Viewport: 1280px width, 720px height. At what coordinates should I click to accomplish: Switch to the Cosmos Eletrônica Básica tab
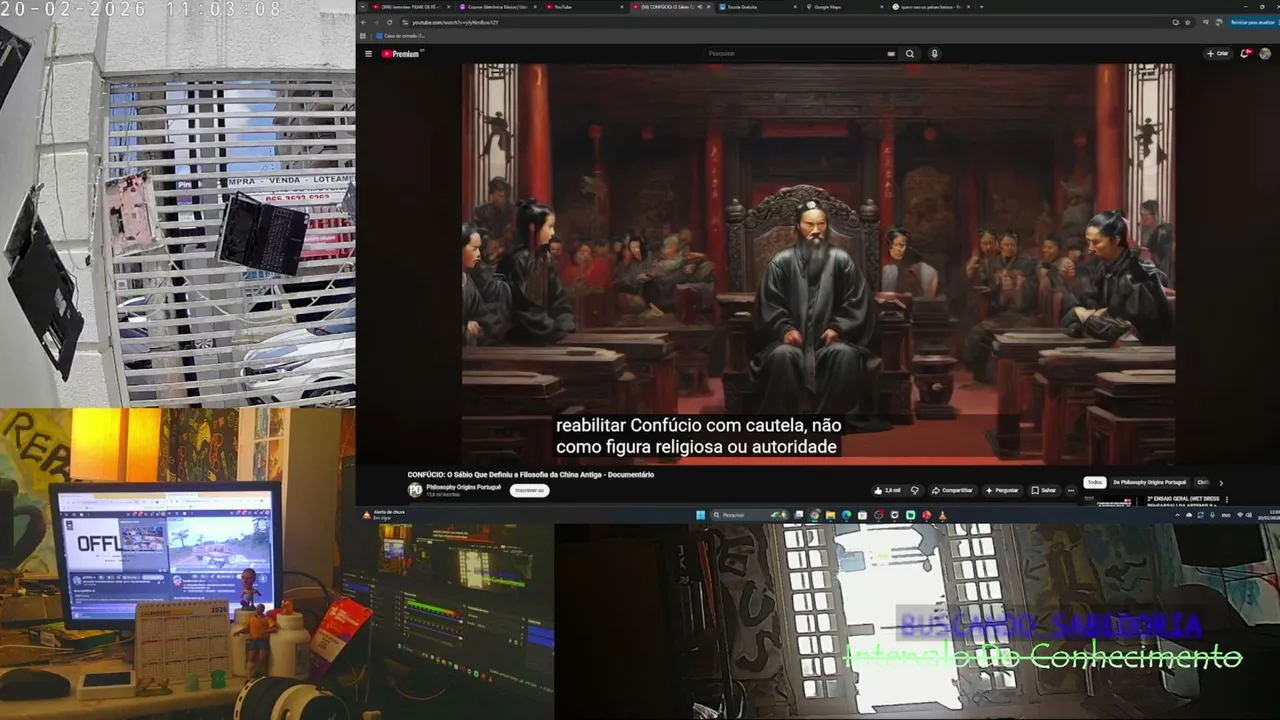tap(498, 7)
